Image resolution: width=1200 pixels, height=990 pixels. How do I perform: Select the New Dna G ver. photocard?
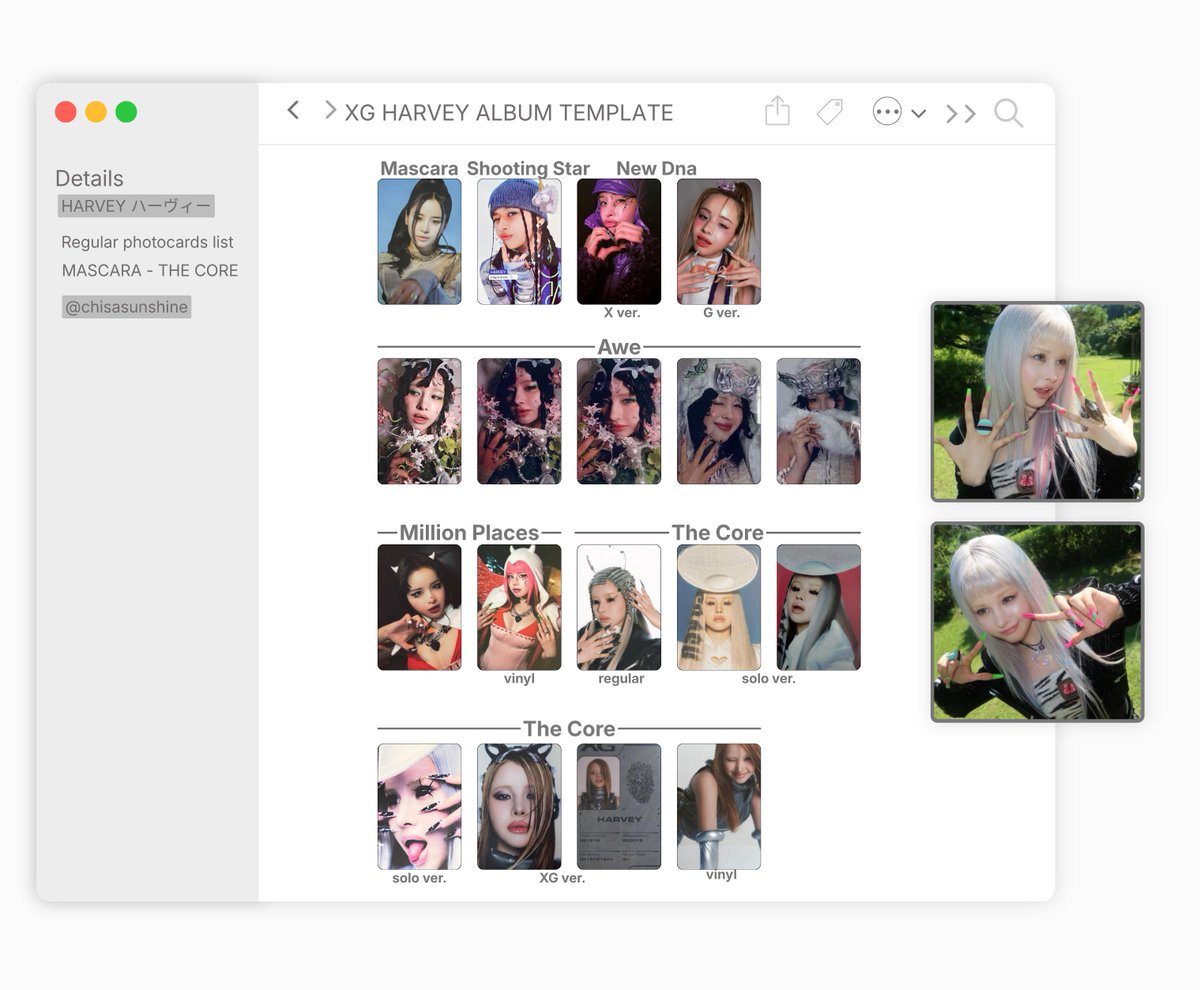pyautogui.click(x=719, y=241)
